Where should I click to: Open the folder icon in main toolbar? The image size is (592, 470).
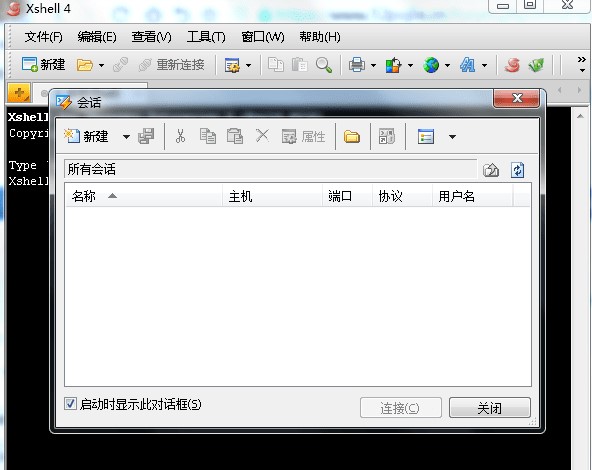point(85,65)
